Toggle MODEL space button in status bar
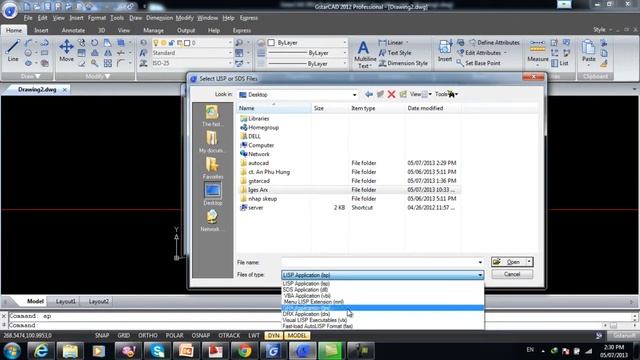 pyautogui.click(x=297, y=336)
